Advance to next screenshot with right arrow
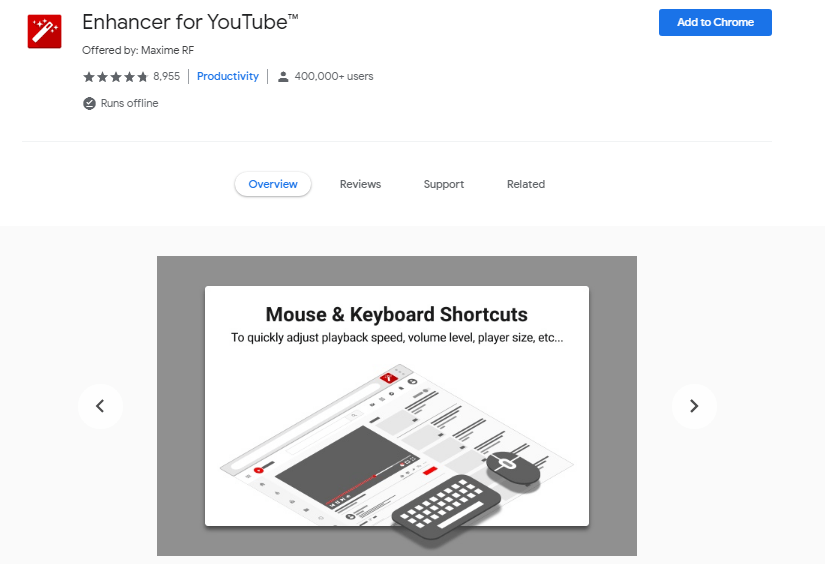 [x=694, y=406]
